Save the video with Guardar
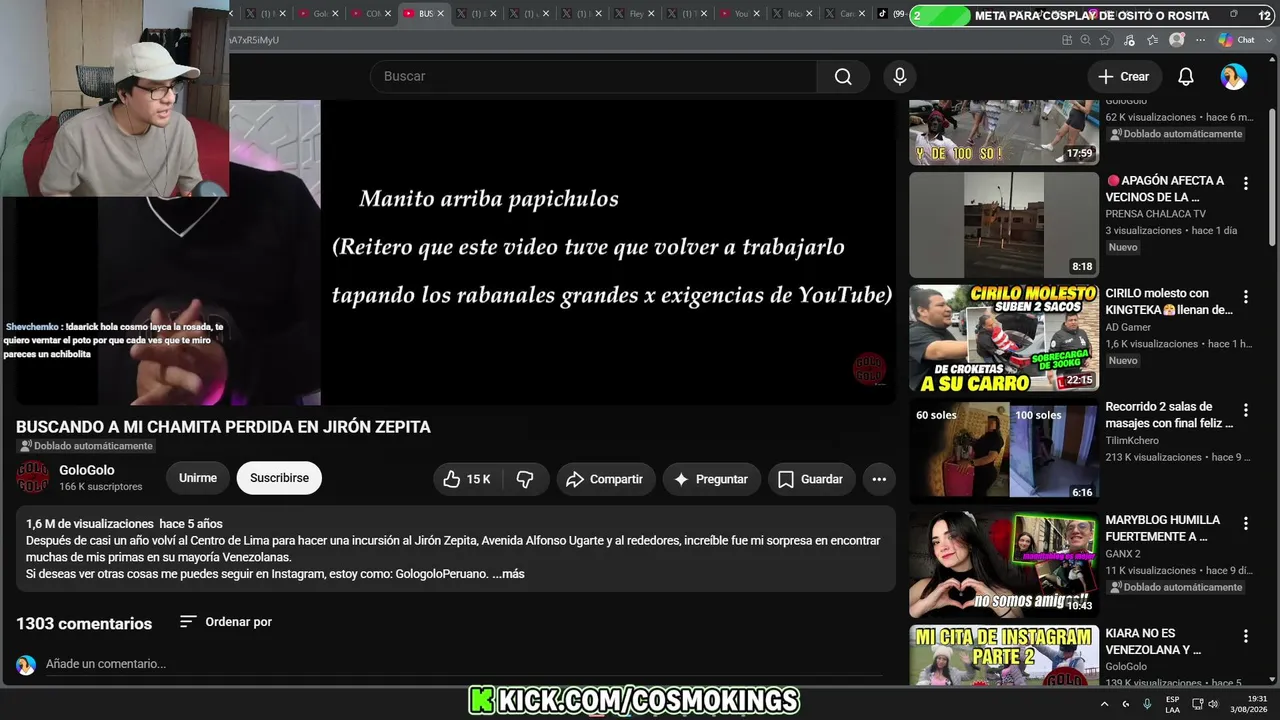 coord(811,479)
